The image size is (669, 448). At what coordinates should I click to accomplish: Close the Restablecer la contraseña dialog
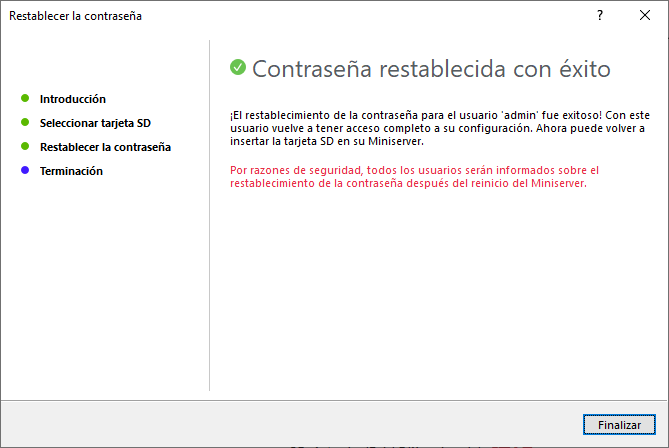(x=645, y=16)
